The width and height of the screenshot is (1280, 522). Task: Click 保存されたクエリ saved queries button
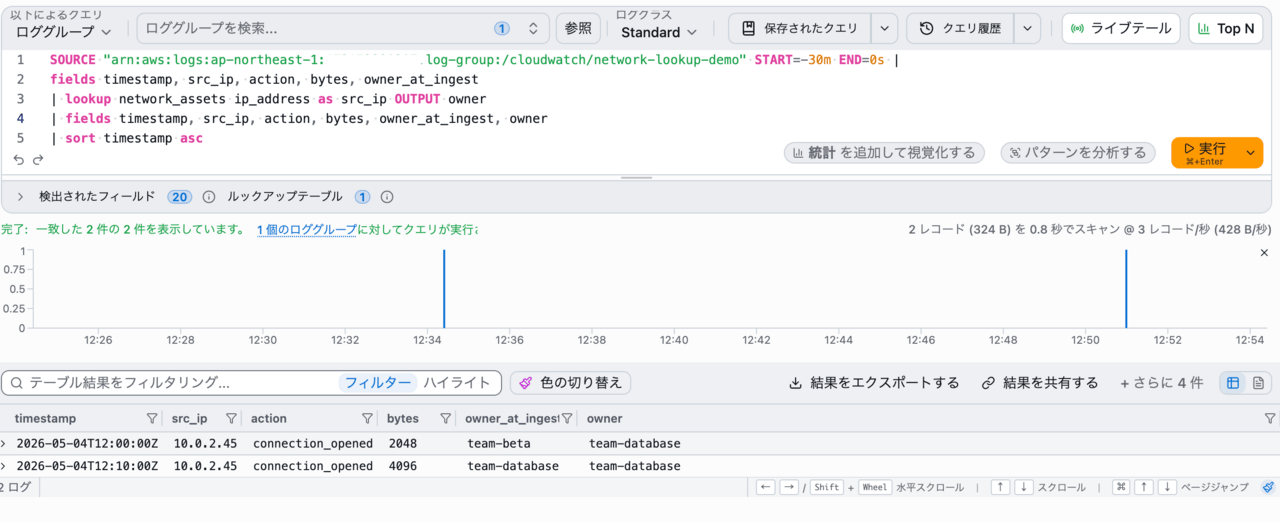(x=800, y=29)
